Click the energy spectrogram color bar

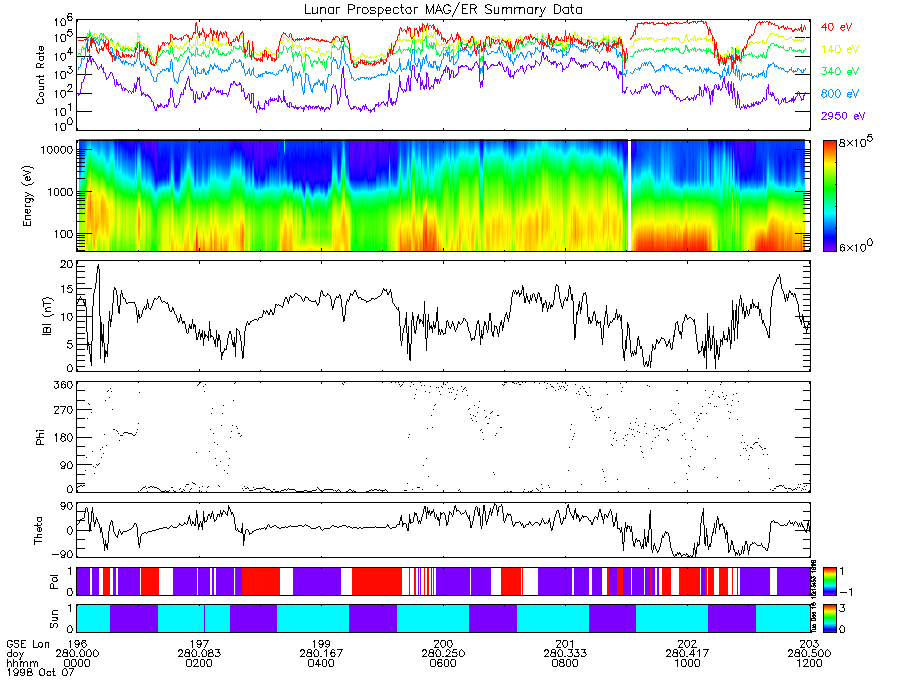830,196
